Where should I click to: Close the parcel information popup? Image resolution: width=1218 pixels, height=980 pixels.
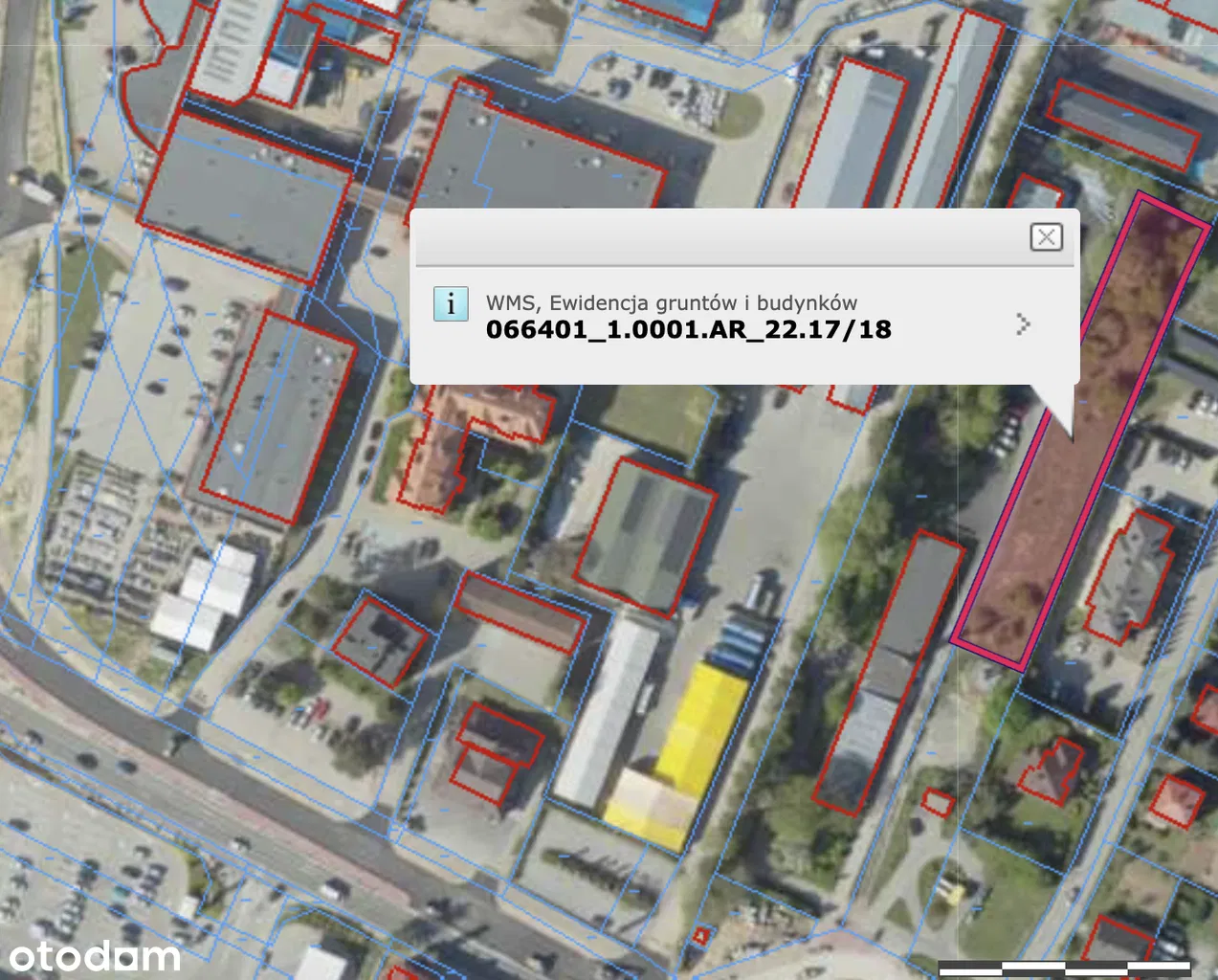[1046, 236]
